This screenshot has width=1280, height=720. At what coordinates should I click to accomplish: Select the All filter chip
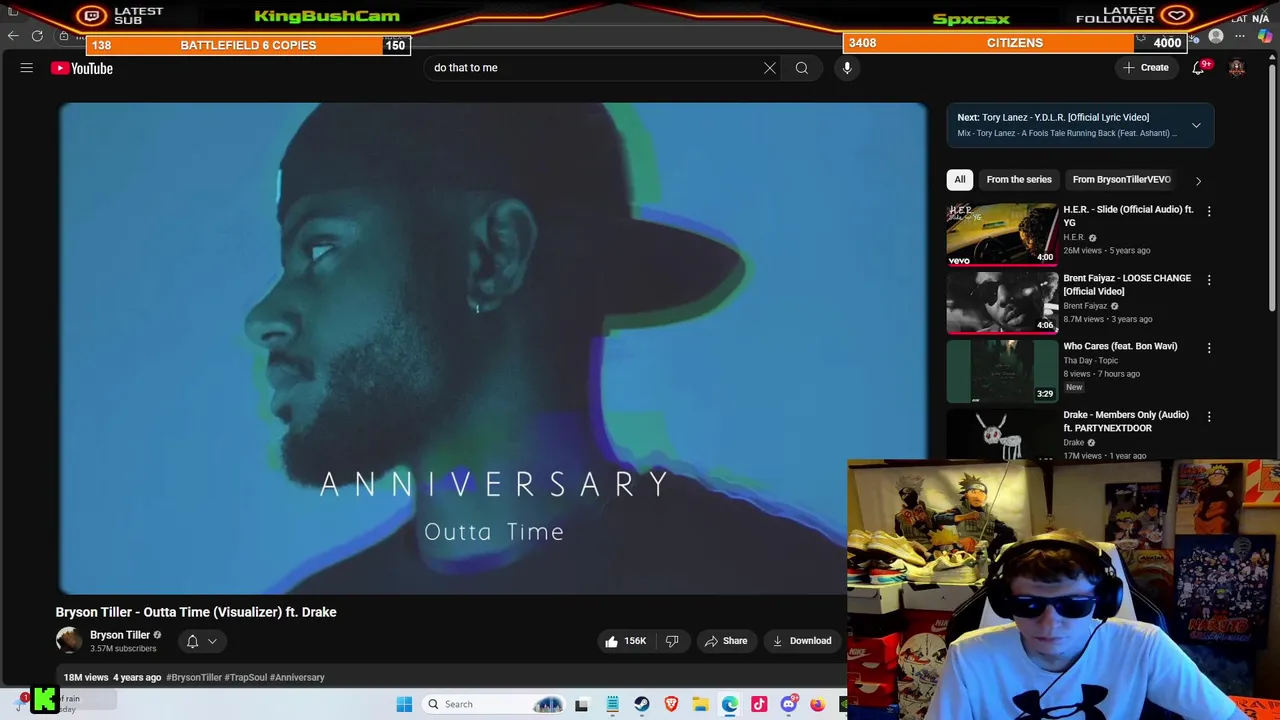click(960, 179)
